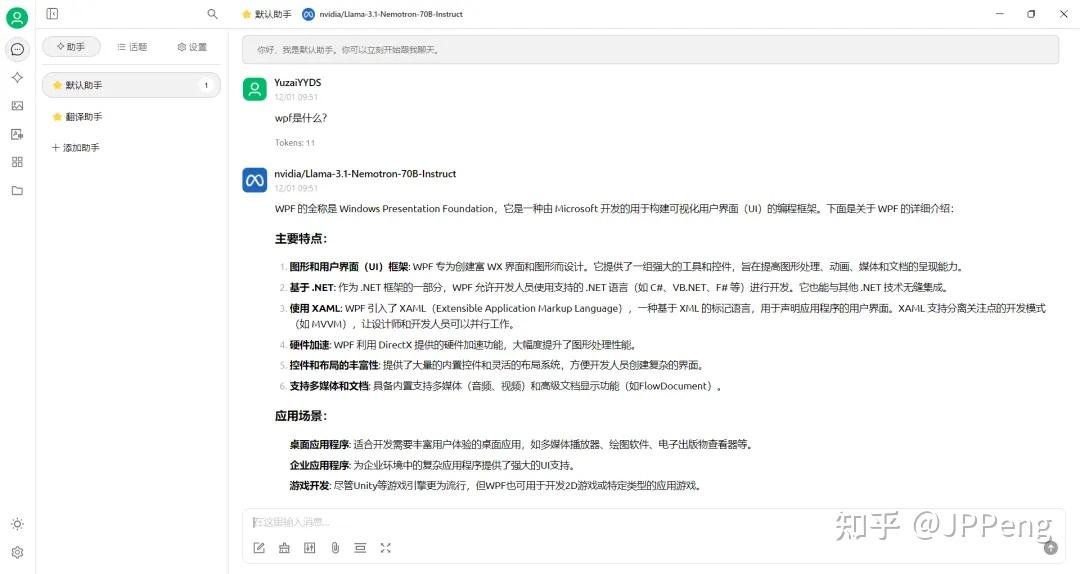Open settings gear at sidebar bottom

click(x=17, y=553)
